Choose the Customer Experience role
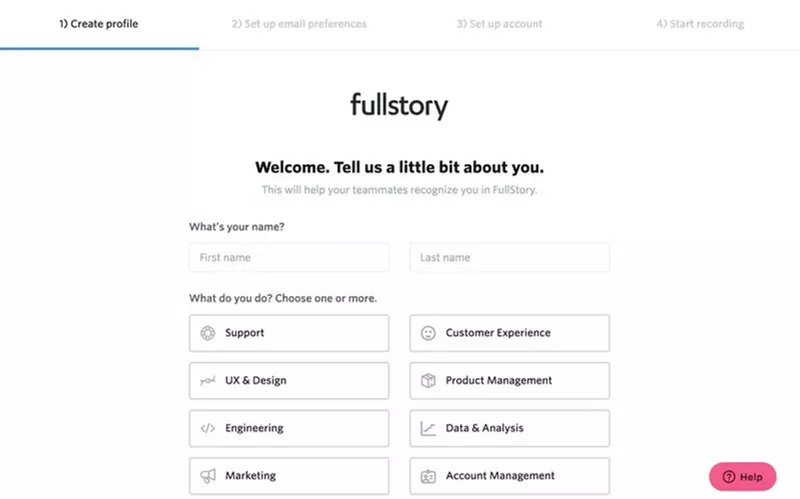 [x=509, y=333]
